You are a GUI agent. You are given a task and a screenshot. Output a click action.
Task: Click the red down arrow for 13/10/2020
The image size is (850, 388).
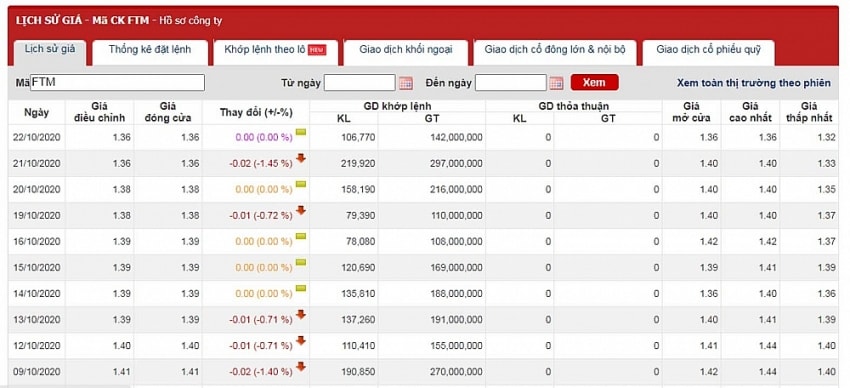click(x=301, y=314)
